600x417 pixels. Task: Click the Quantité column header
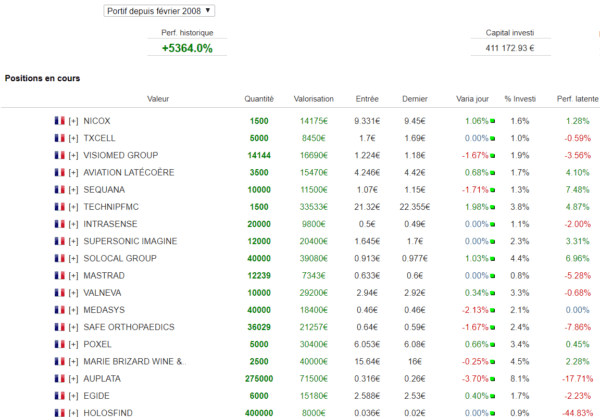259,99
